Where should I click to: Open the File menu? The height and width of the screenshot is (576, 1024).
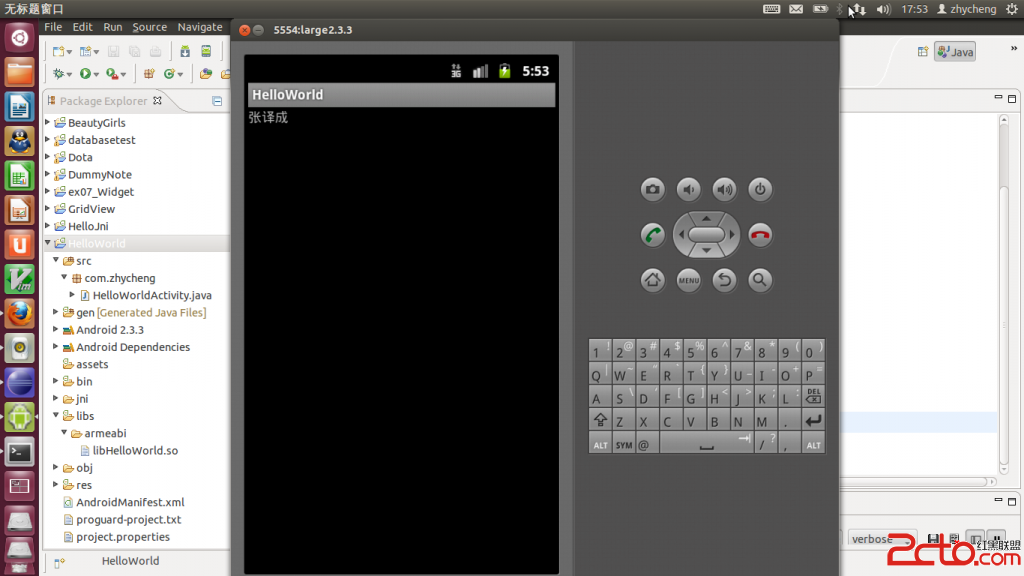pyautogui.click(x=53, y=27)
